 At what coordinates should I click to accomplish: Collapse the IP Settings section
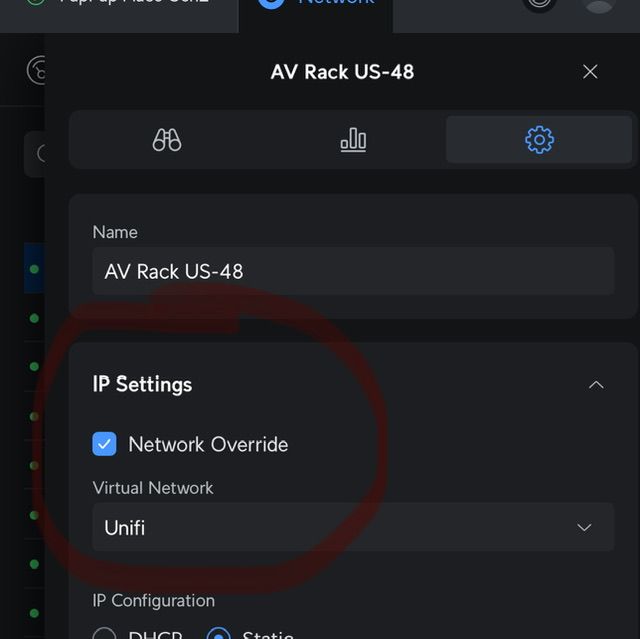596,385
